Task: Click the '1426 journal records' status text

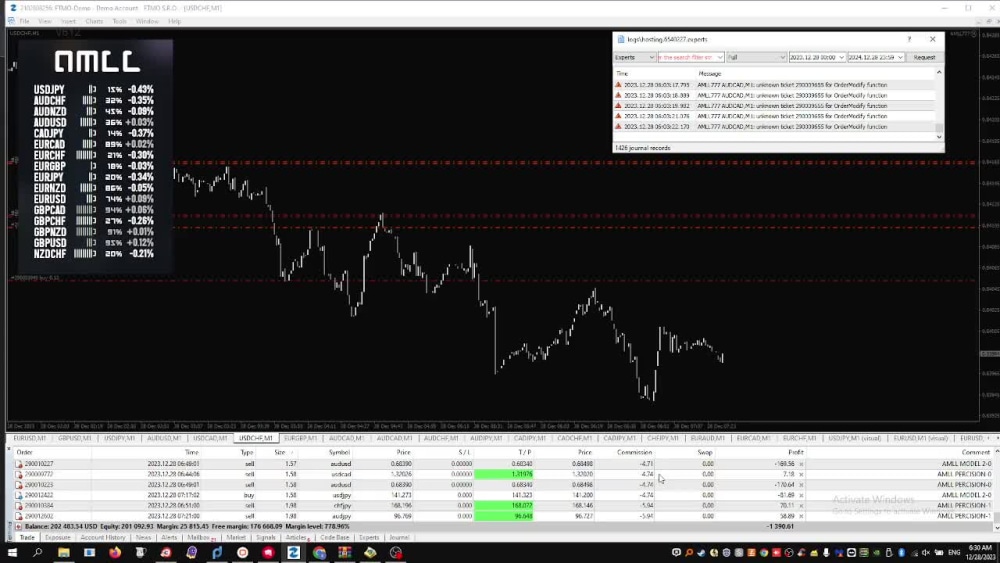Action: pyautogui.click(x=643, y=148)
